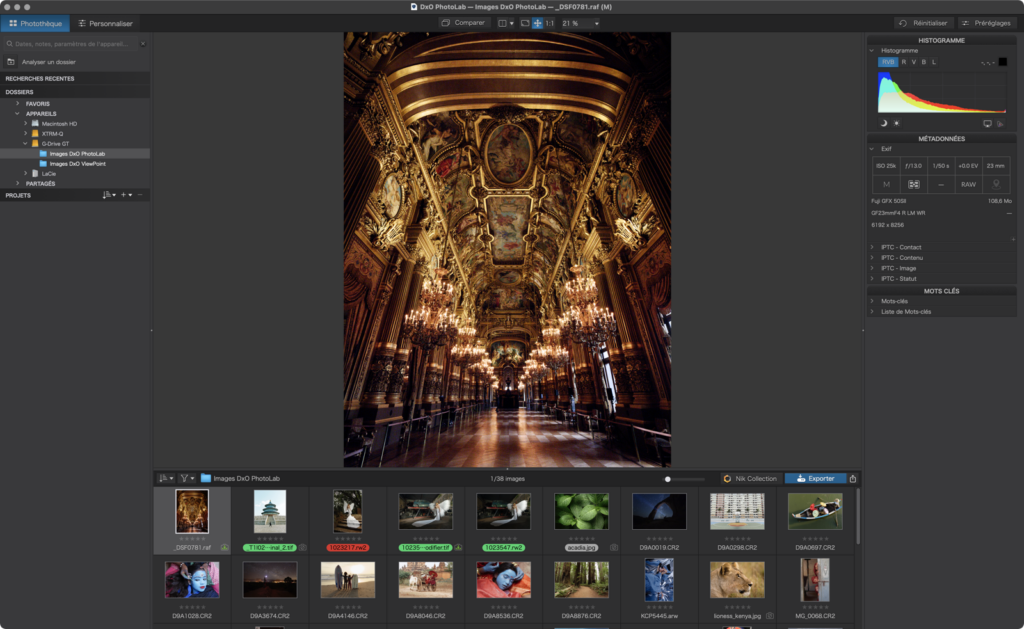Remove project with the minus icon
Screen dimensions: 1024x629
[140, 195]
